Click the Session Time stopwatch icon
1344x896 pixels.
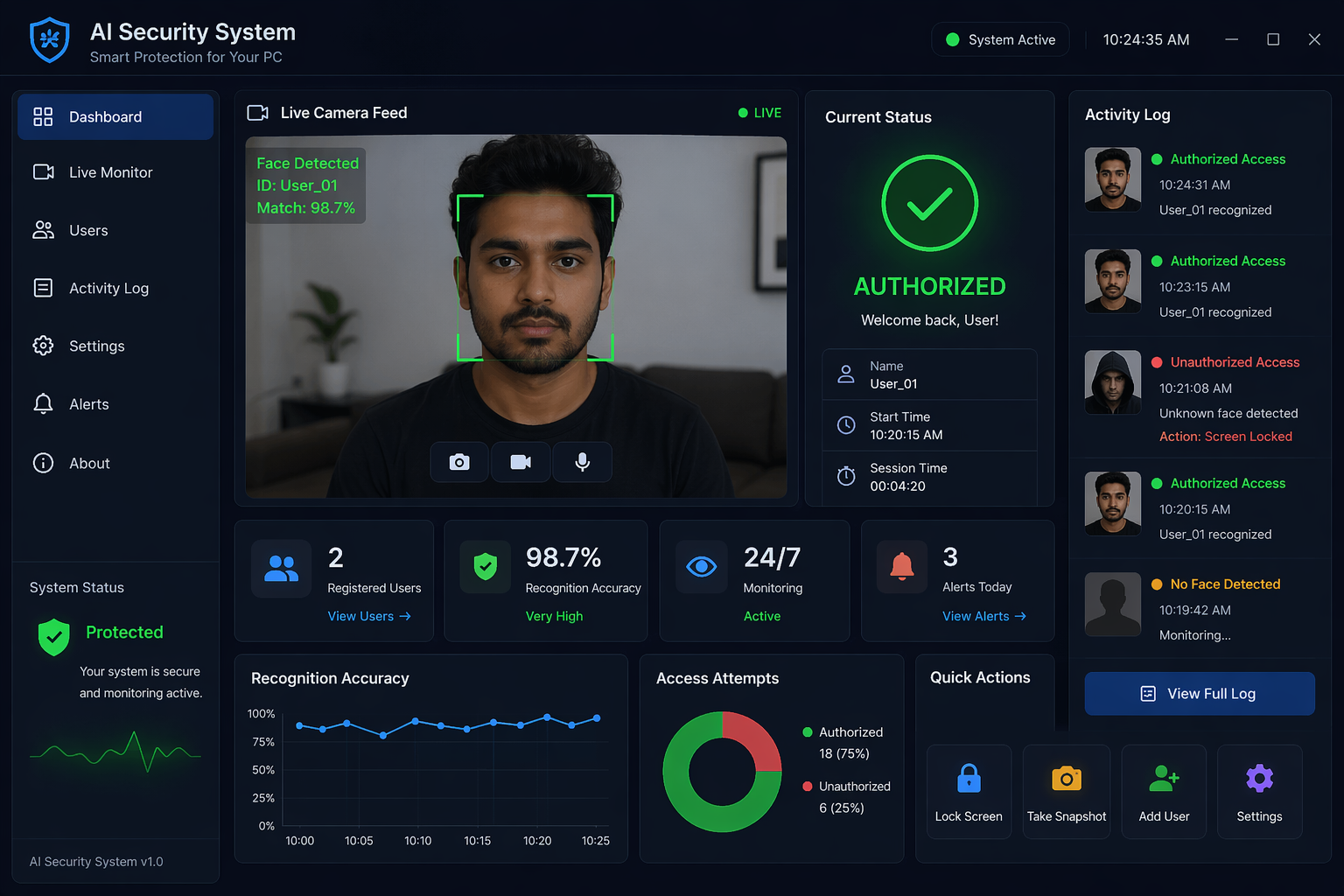tap(846, 476)
